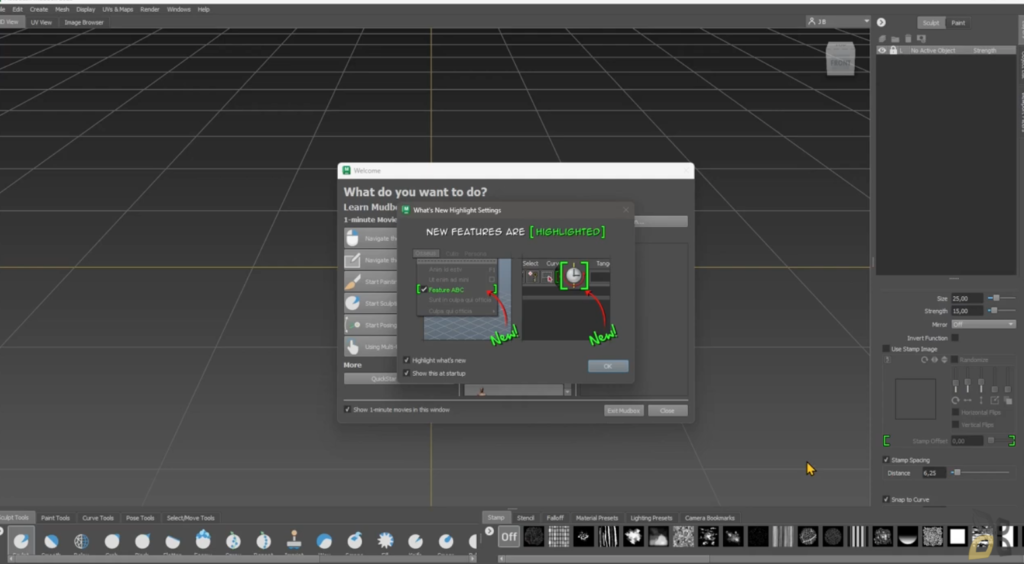The height and width of the screenshot is (564, 1024).
Task: Click the Navigate mouse icon in Welcome window
Action: (x=353, y=238)
